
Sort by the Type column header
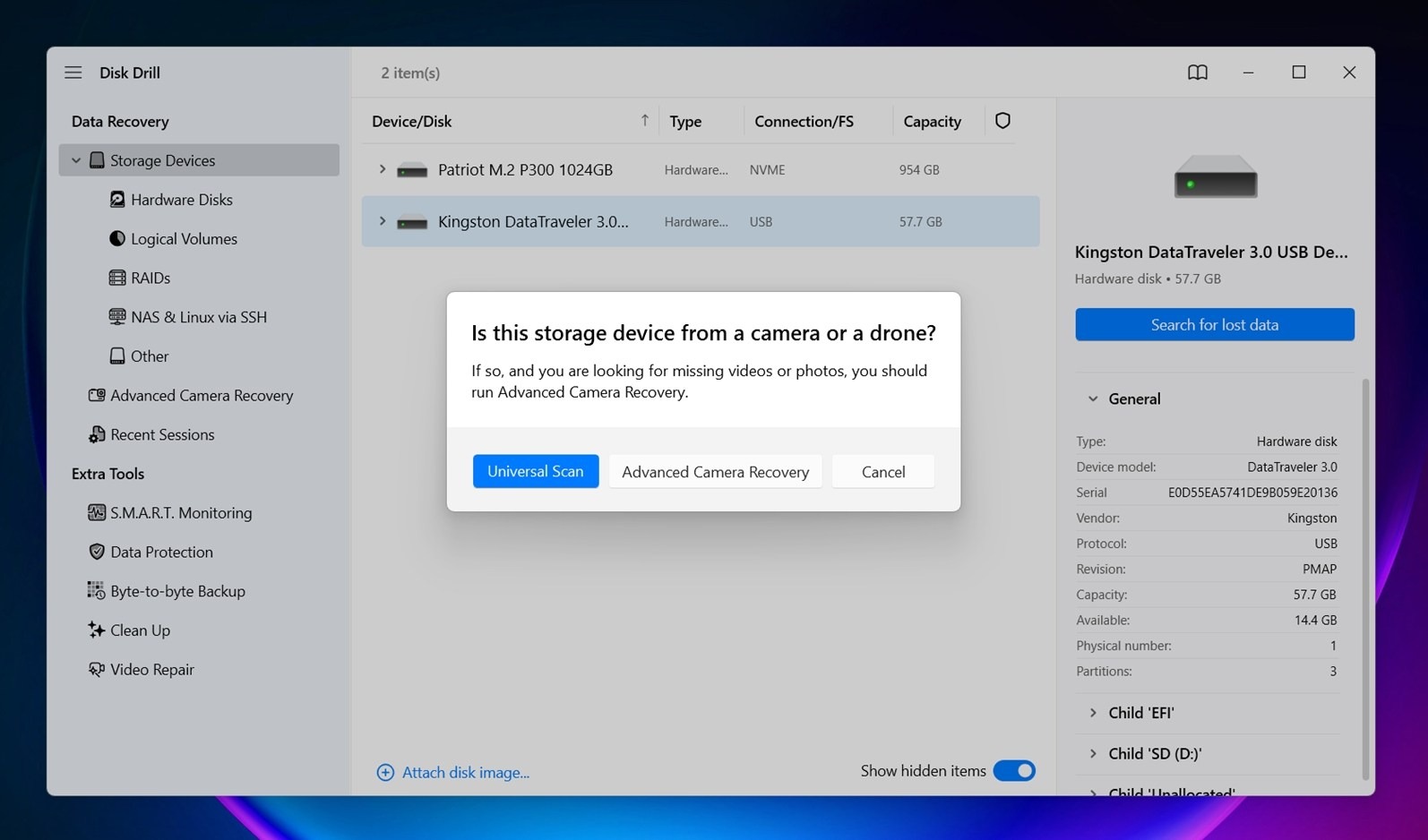tap(685, 121)
